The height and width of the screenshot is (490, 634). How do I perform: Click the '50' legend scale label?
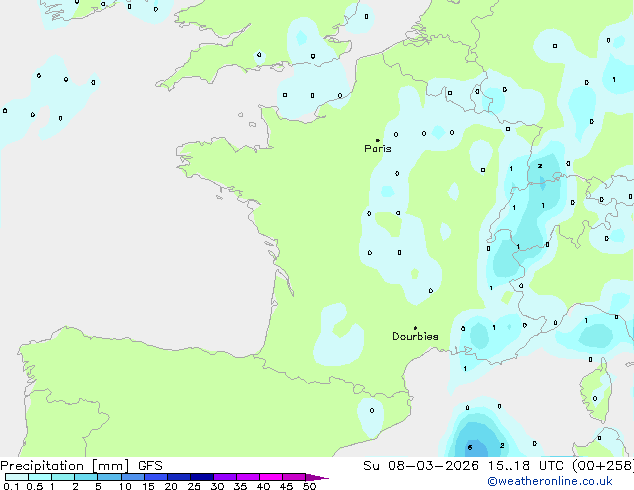[309, 486]
